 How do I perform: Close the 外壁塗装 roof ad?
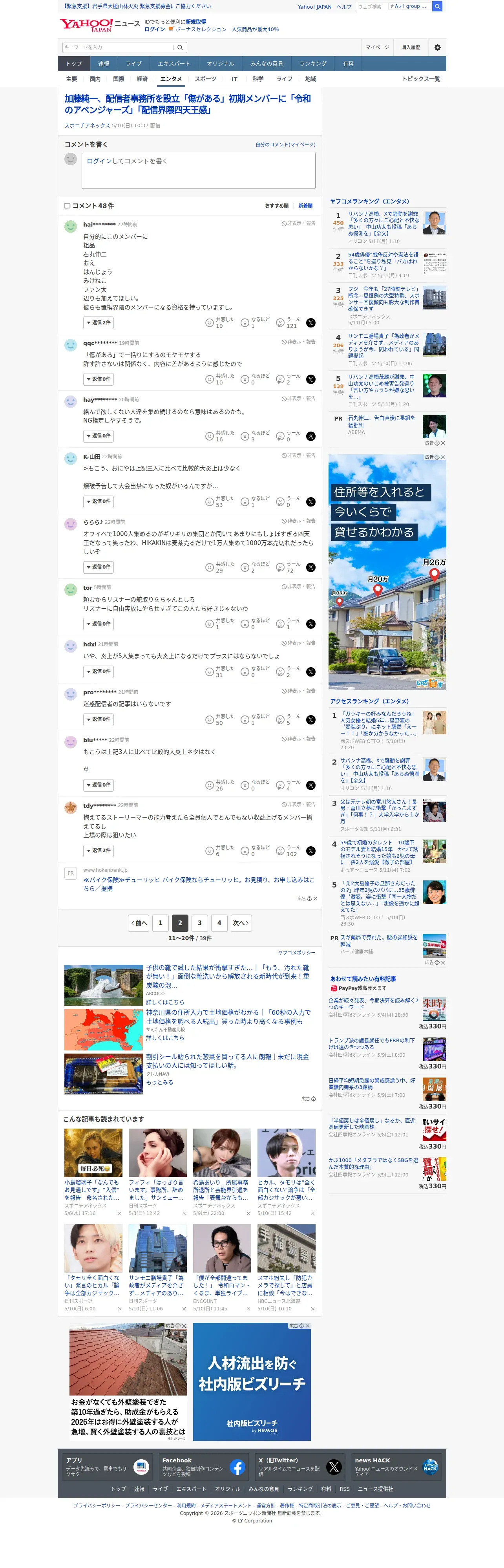184,1326
